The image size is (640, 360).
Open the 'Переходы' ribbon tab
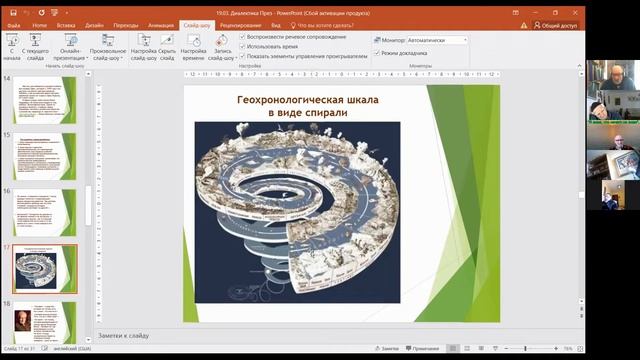coord(126,25)
